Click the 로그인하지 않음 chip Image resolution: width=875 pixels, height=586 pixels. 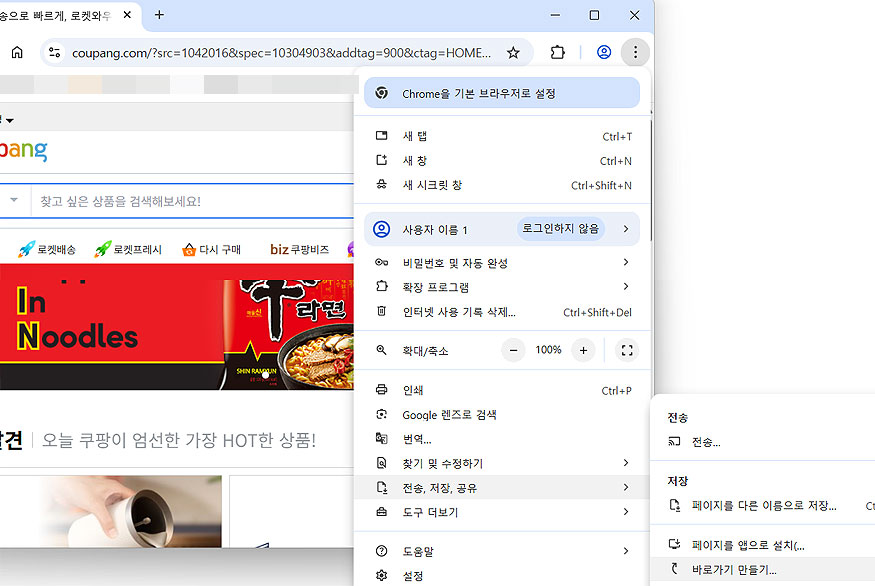click(560, 229)
